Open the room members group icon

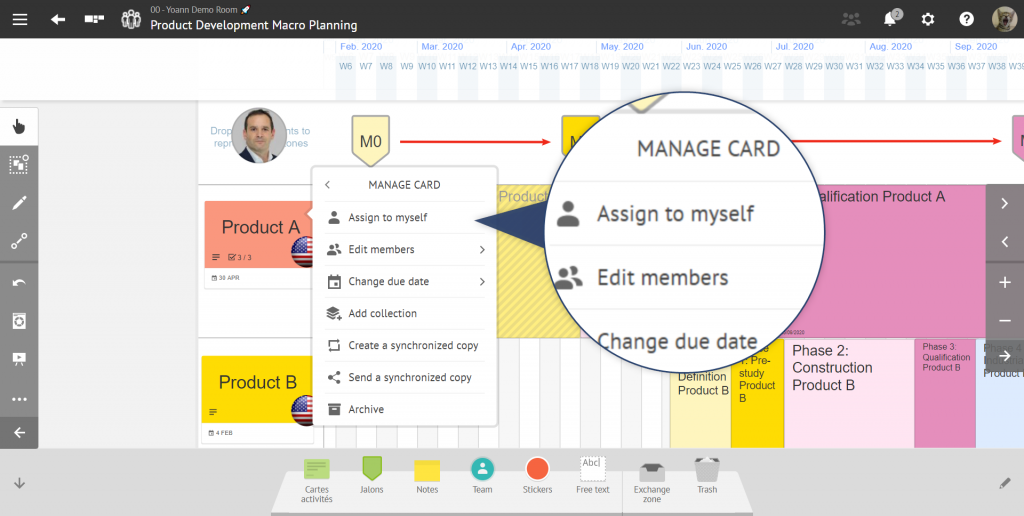pyautogui.click(x=131, y=19)
